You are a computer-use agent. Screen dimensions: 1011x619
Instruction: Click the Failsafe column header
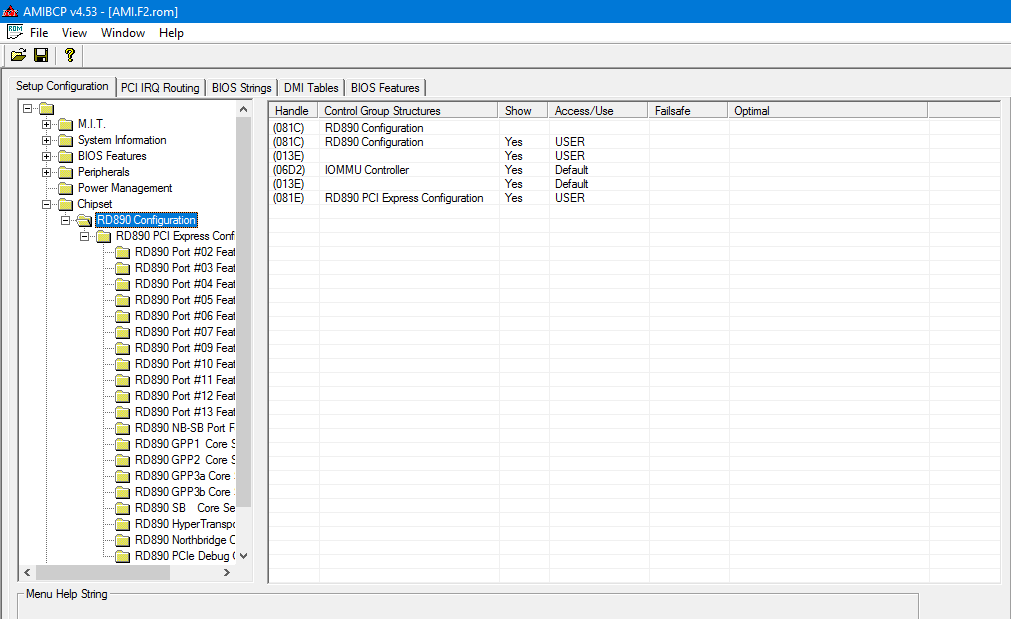688,111
